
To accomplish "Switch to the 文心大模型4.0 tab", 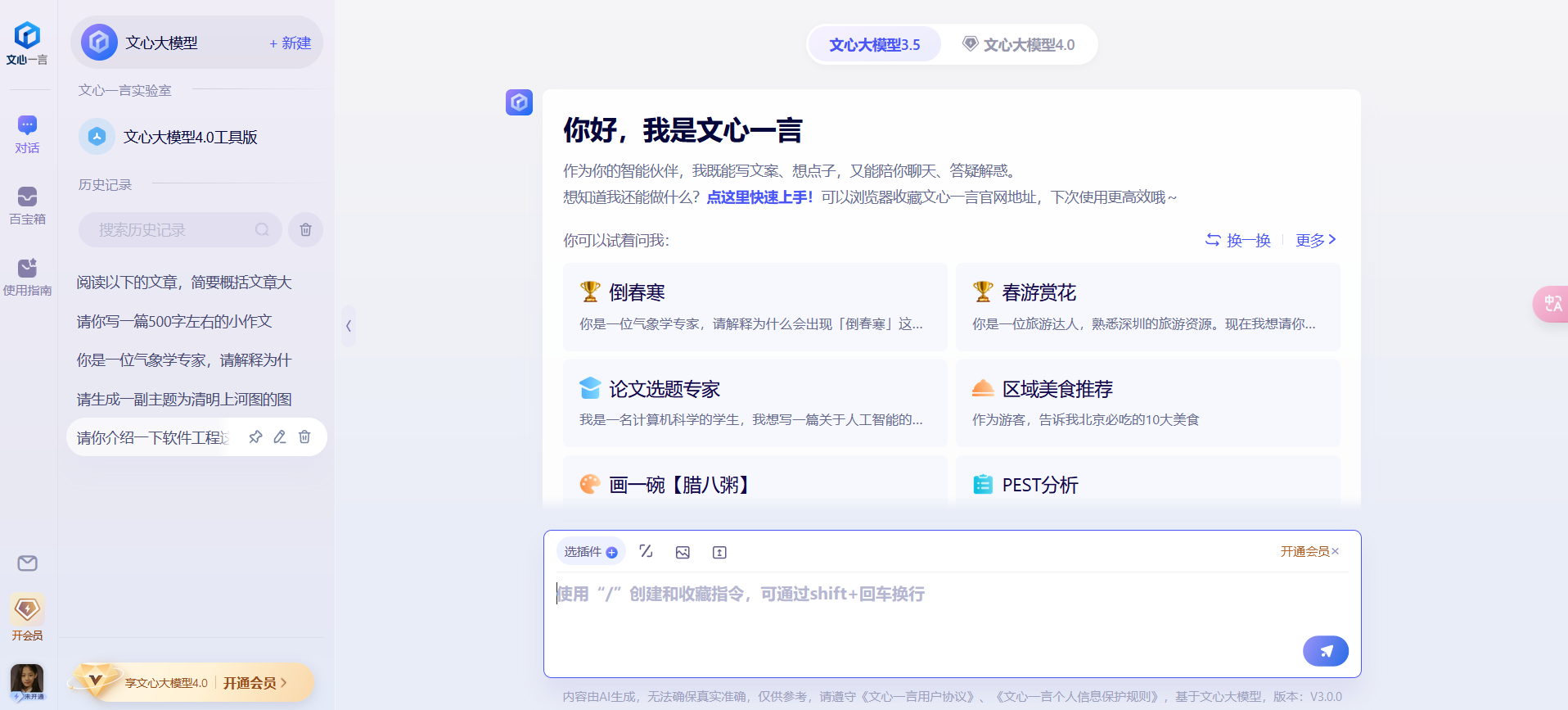I will click(1019, 44).
